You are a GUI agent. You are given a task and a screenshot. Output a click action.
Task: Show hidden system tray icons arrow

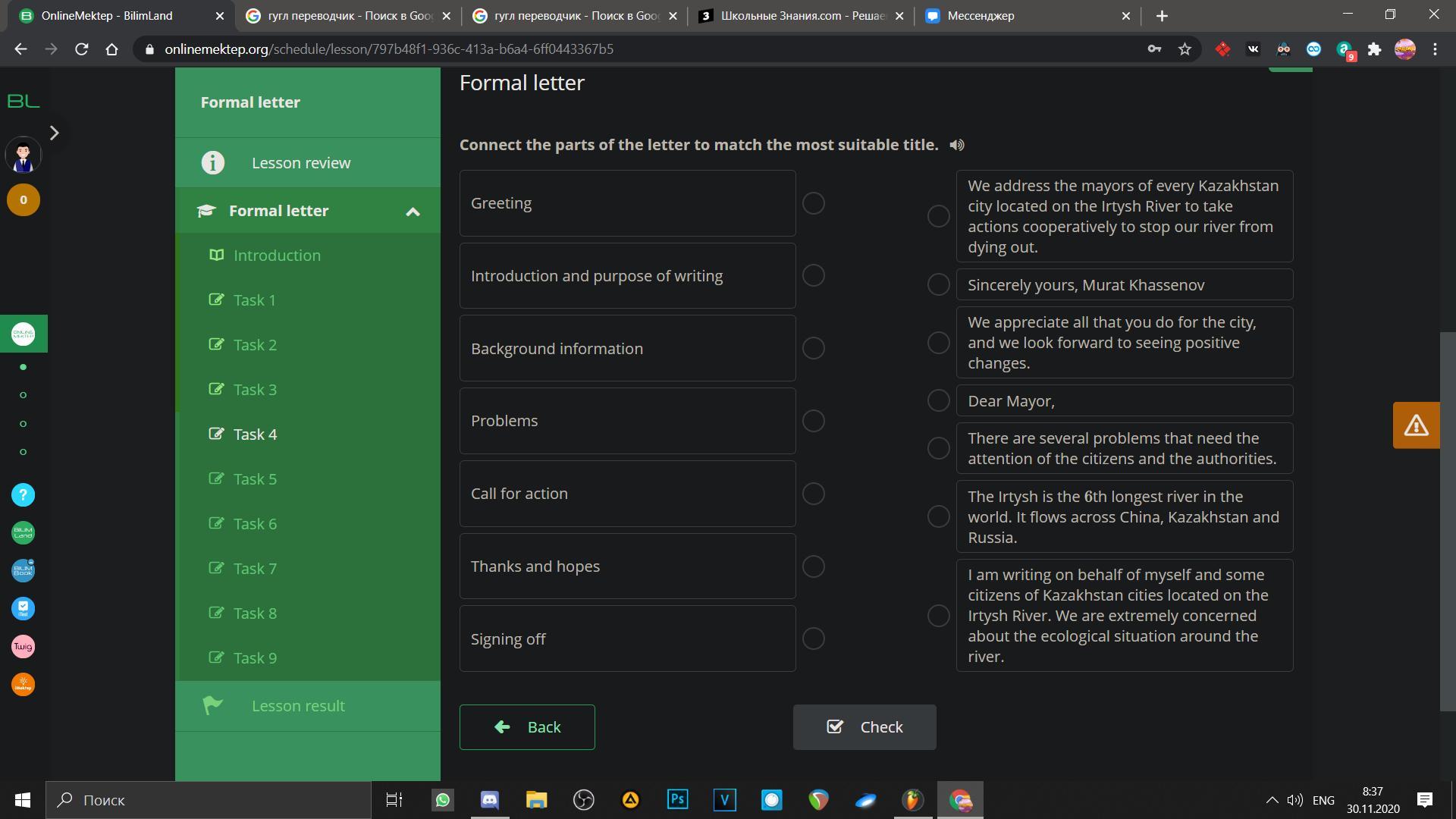coord(1272,800)
